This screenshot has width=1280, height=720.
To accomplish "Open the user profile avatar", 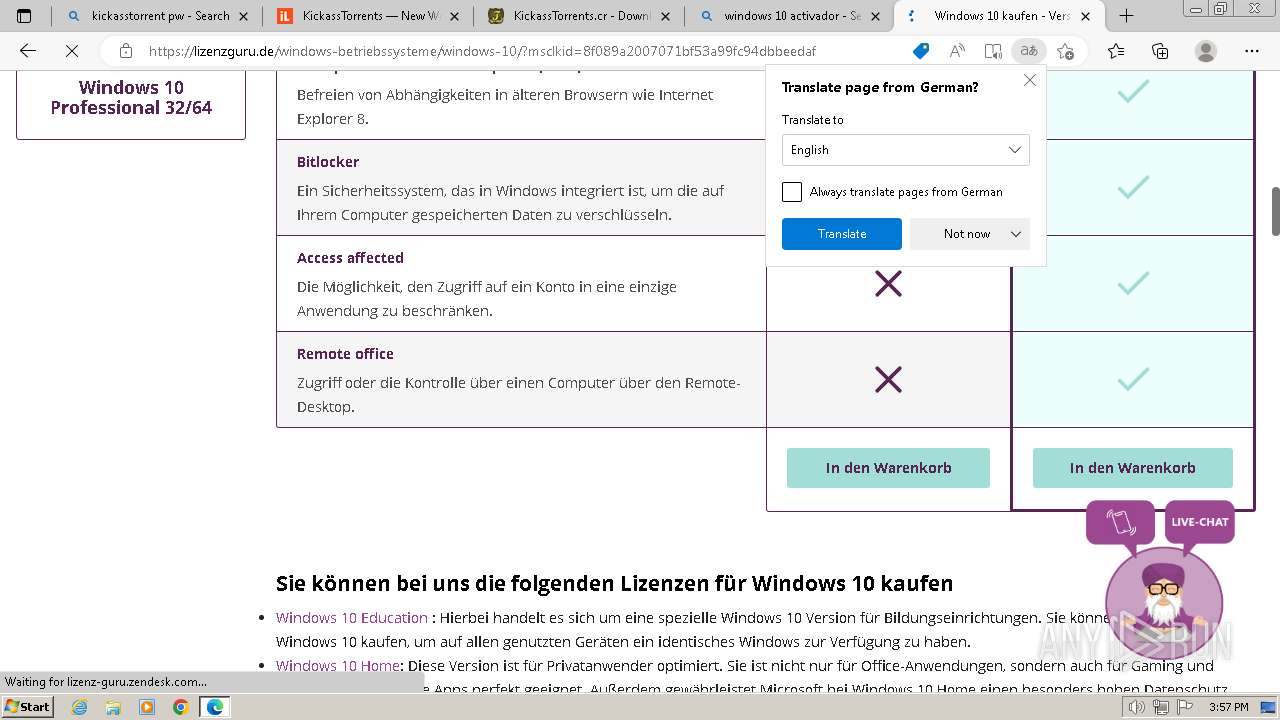I will (x=1206, y=51).
